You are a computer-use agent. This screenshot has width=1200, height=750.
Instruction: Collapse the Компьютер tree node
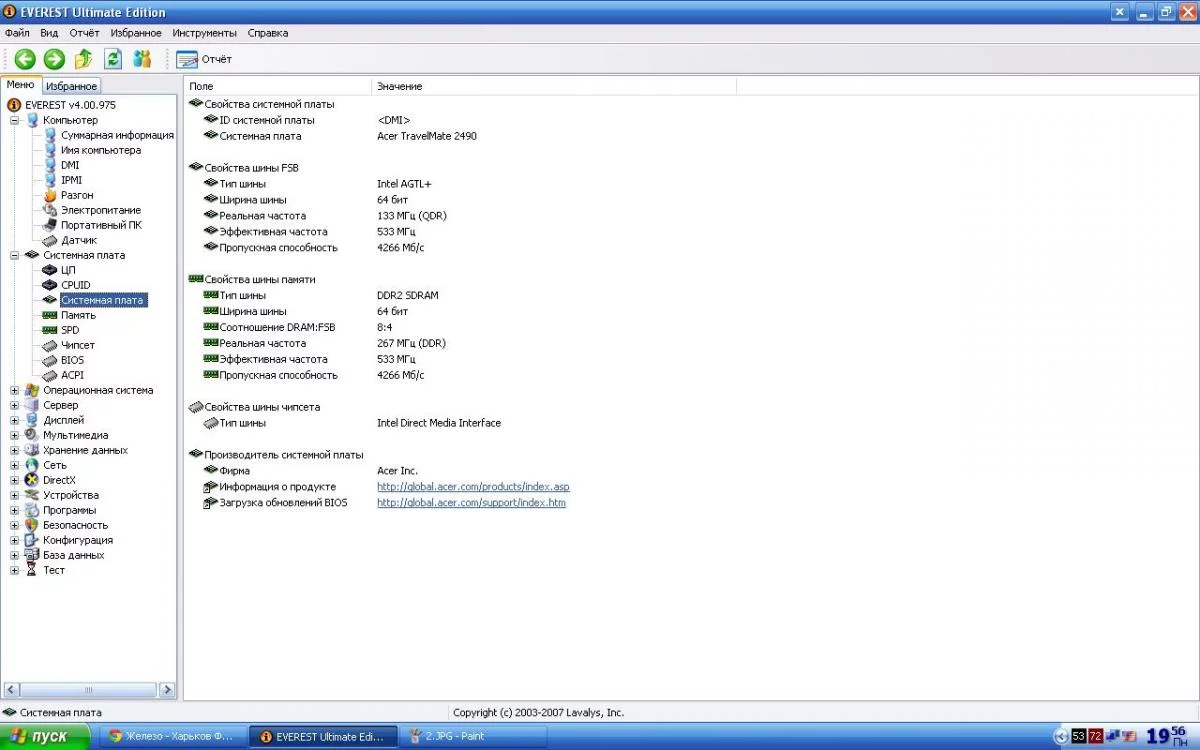pyautogui.click(x=15, y=120)
